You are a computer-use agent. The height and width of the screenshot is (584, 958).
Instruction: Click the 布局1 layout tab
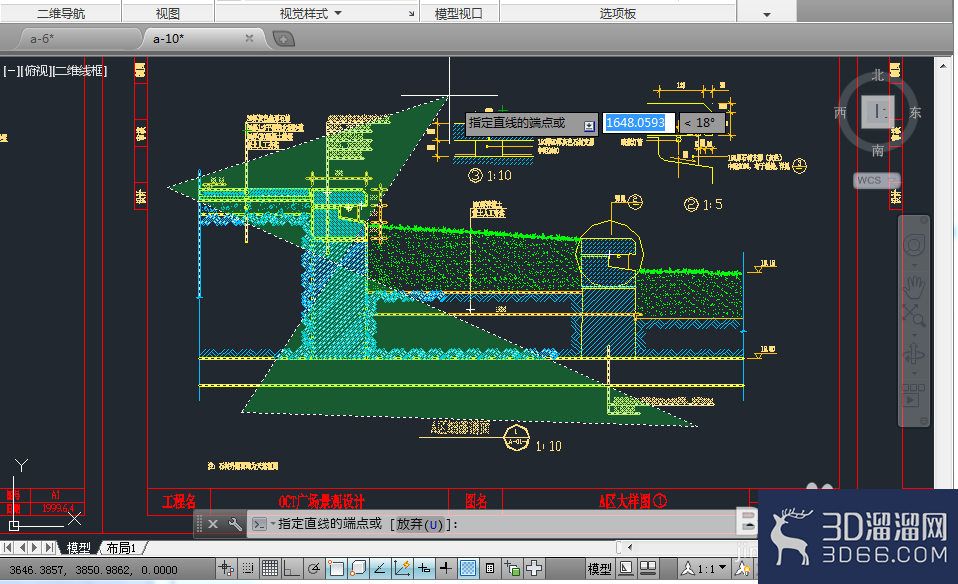click(x=121, y=548)
